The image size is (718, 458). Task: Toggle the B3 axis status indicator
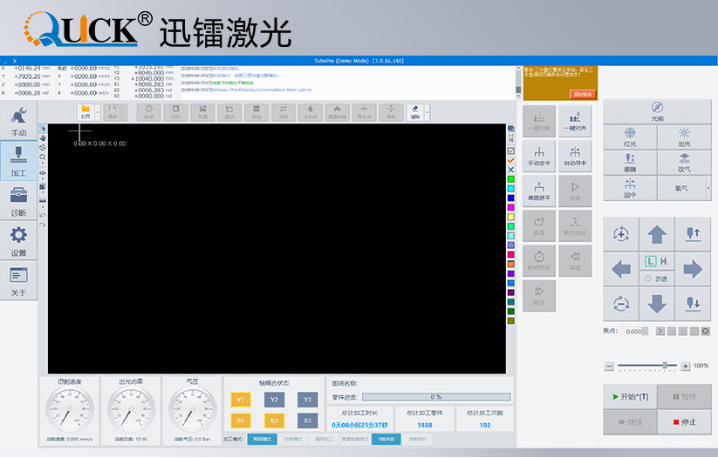[x=307, y=421]
